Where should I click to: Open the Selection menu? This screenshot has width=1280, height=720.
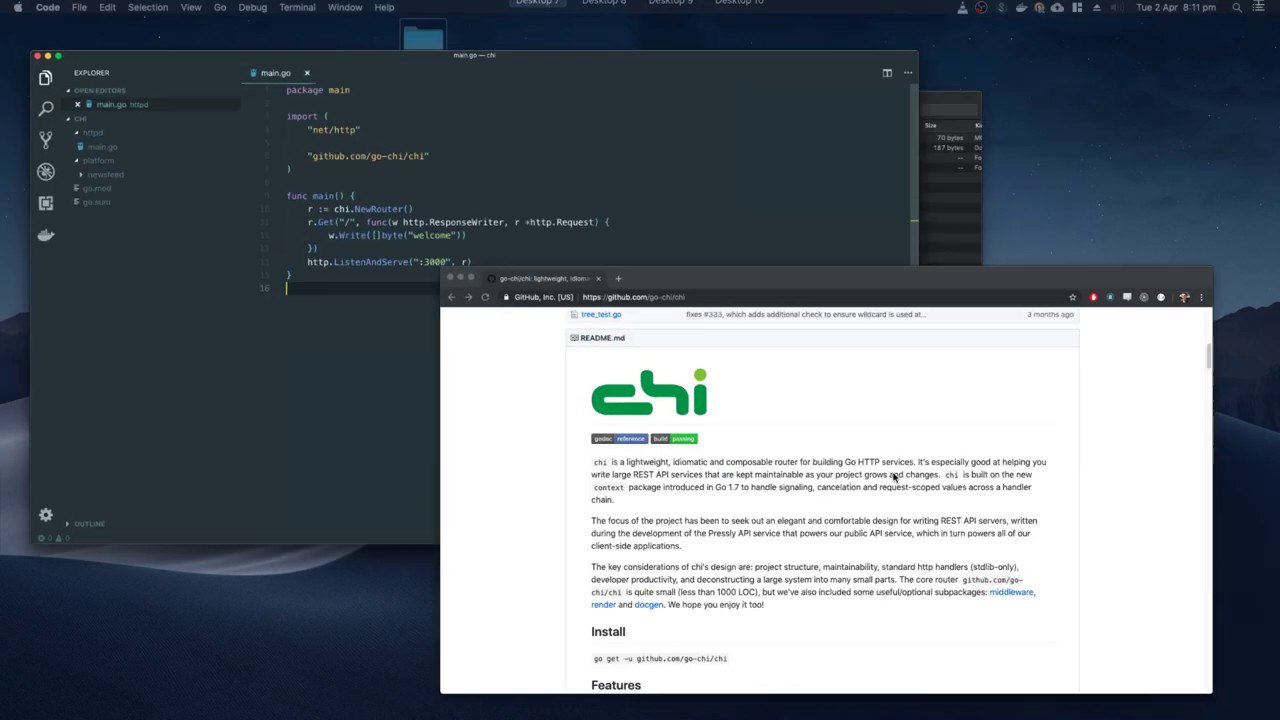click(x=148, y=7)
